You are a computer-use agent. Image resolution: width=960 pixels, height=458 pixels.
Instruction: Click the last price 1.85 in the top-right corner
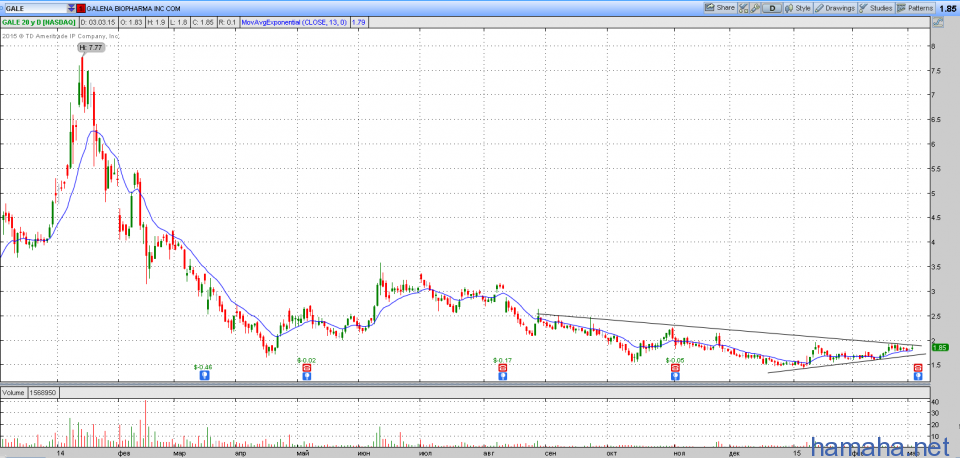point(948,8)
